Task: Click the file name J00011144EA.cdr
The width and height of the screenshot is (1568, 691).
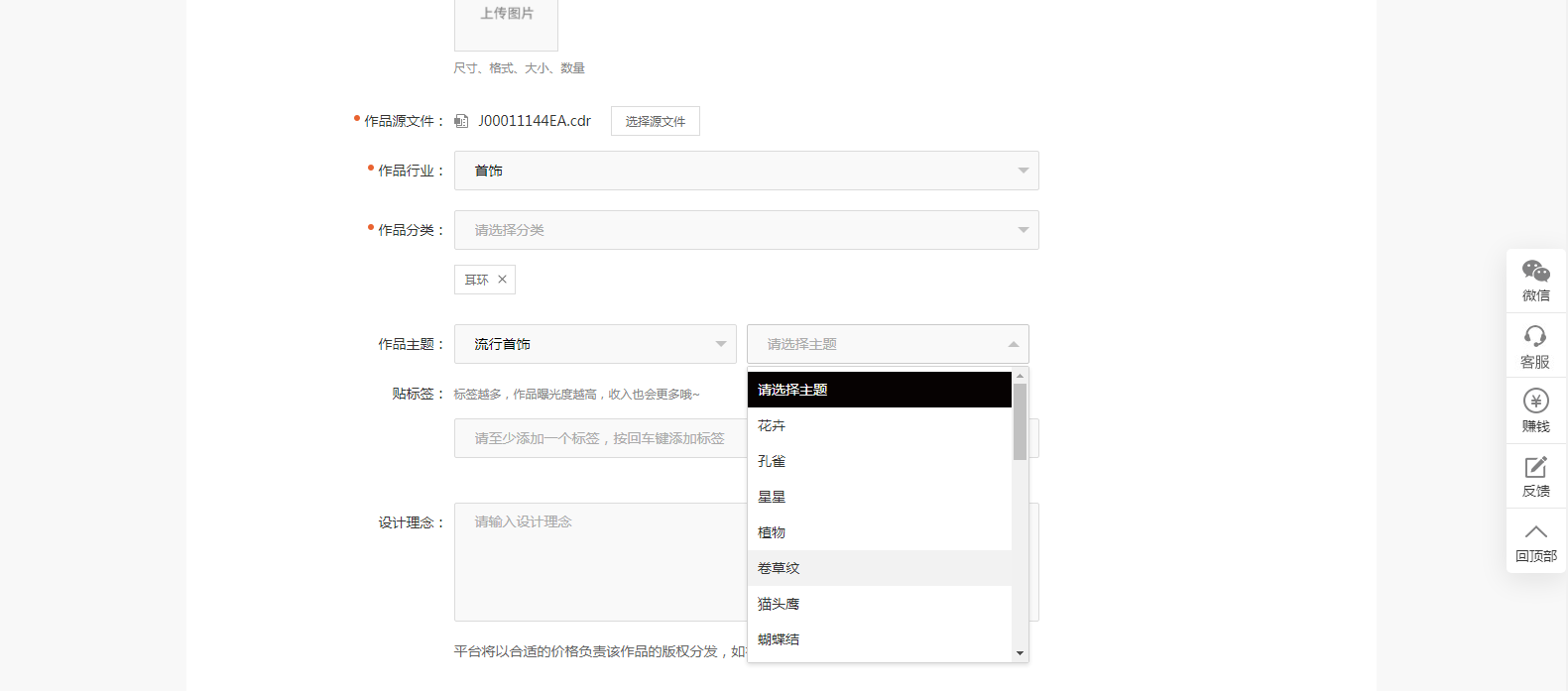Action: pyautogui.click(x=535, y=121)
